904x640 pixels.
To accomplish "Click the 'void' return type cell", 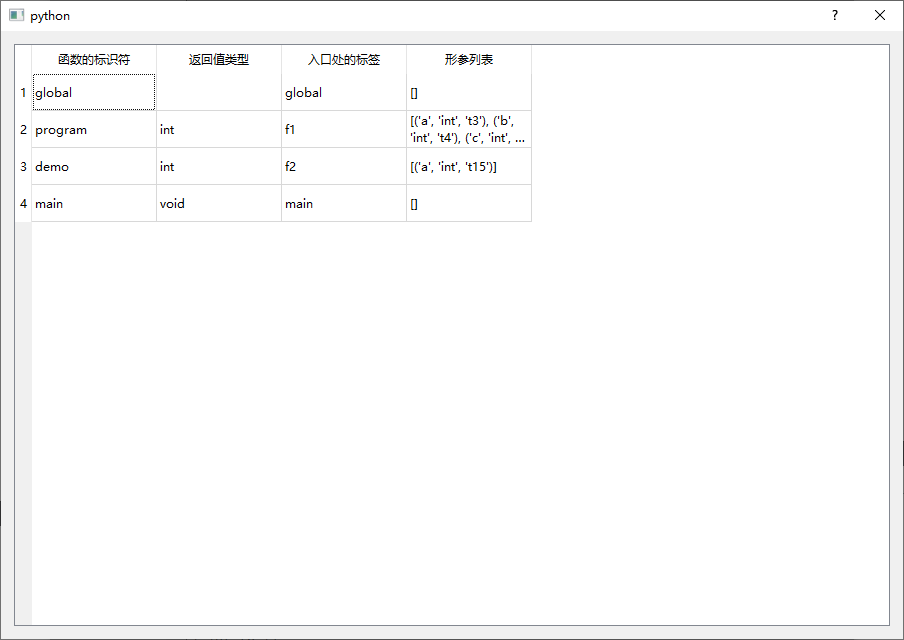I will click(219, 203).
